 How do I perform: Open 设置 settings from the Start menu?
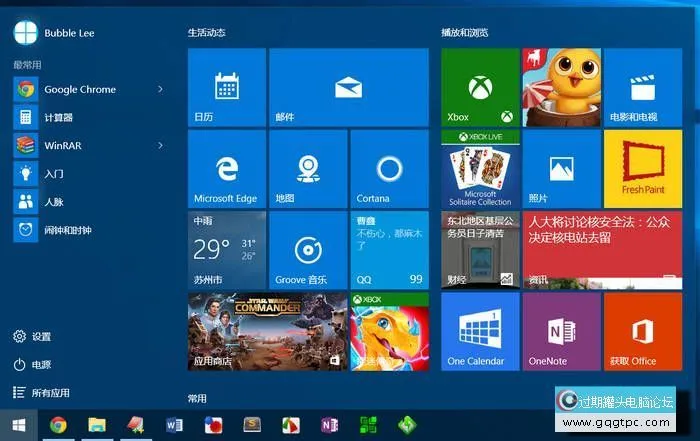(40, 337)
